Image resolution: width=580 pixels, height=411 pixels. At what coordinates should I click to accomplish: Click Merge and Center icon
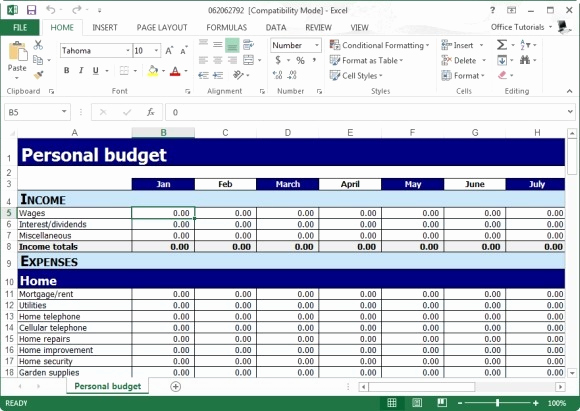coord(248,60)
